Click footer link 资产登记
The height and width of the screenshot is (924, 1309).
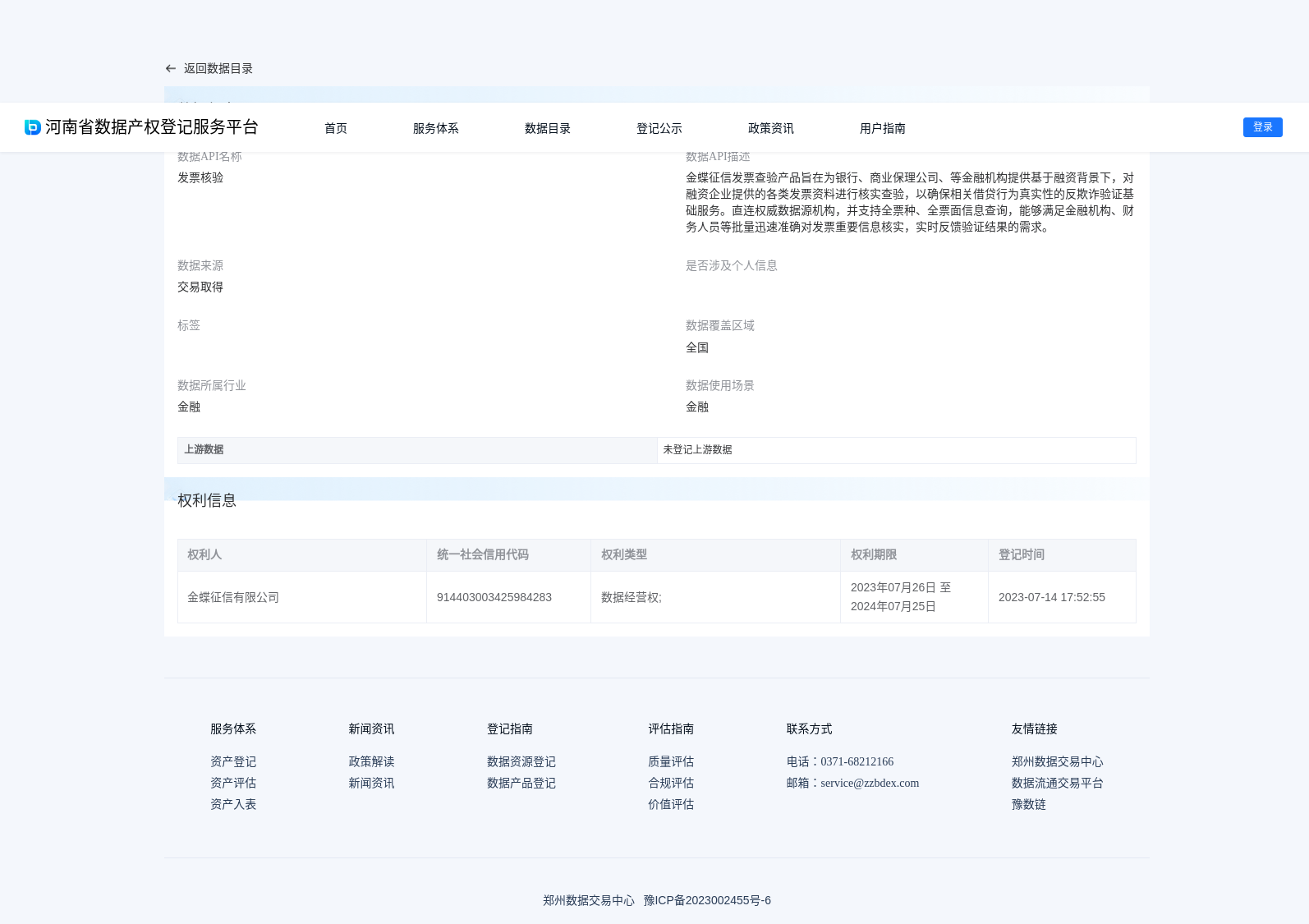[x=233, y=762]
